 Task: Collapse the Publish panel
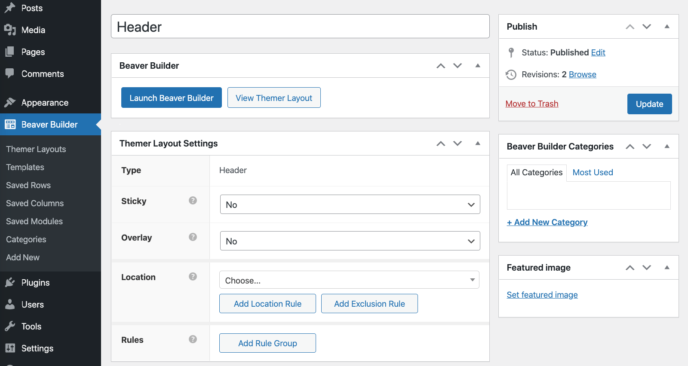click(x=667, y=27)
